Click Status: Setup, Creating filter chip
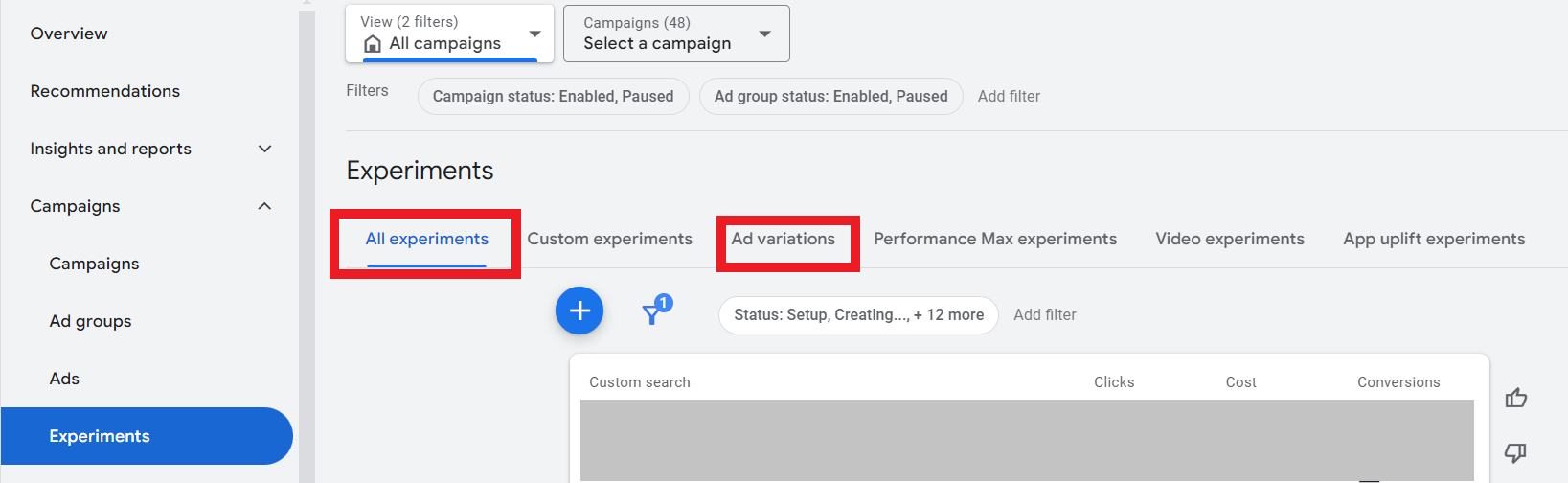This screenshot has width=1568, height=483. coord(858,314)
